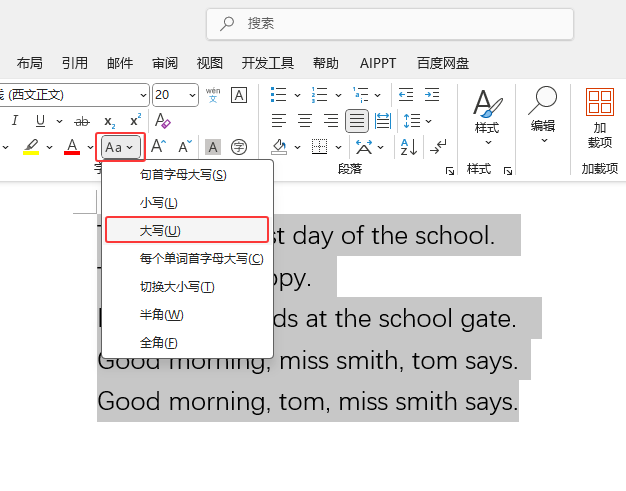
Task: Open the AIPPT tab
Action: click(378, 63)
